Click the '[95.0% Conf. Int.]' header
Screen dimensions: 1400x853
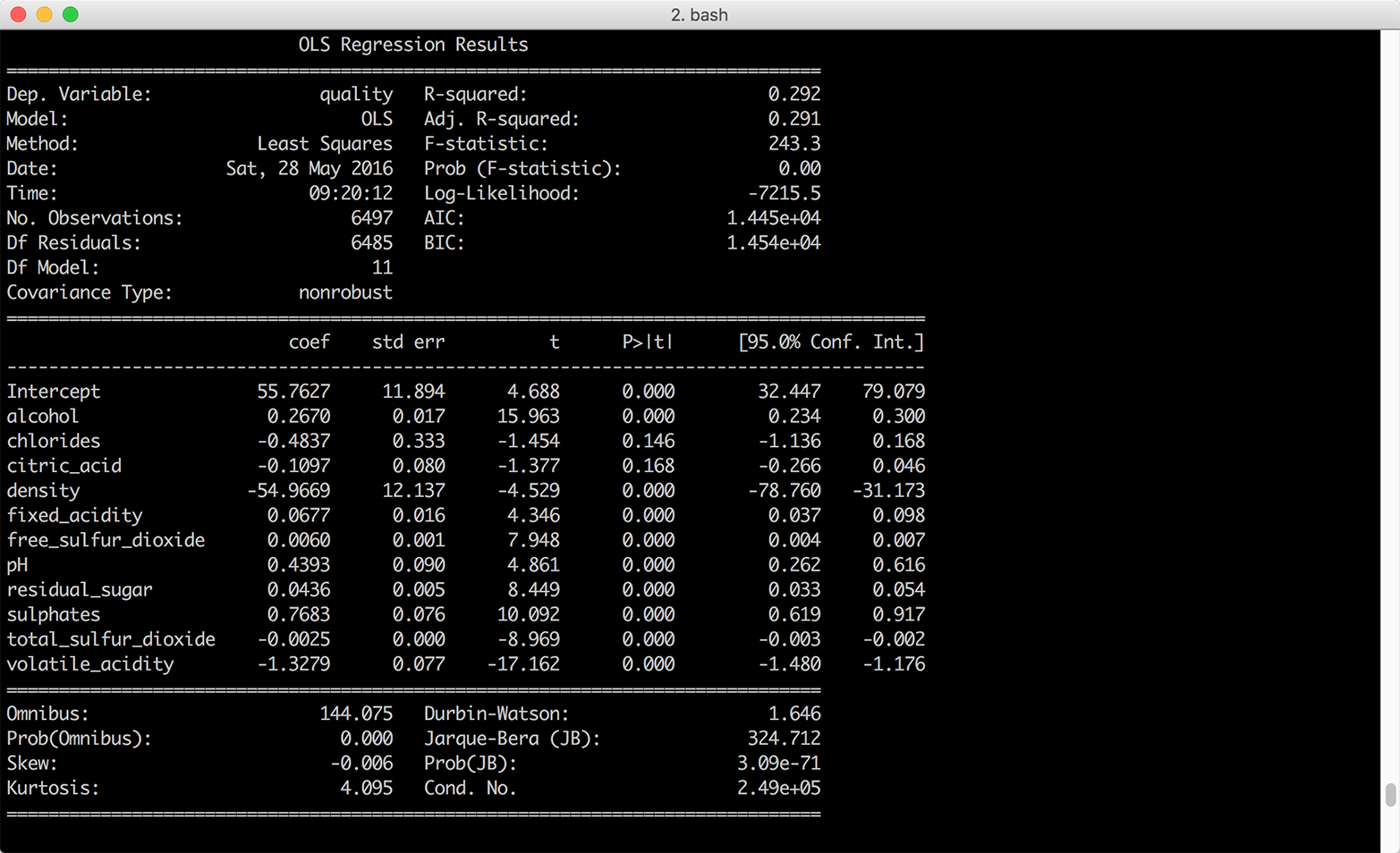830,342
